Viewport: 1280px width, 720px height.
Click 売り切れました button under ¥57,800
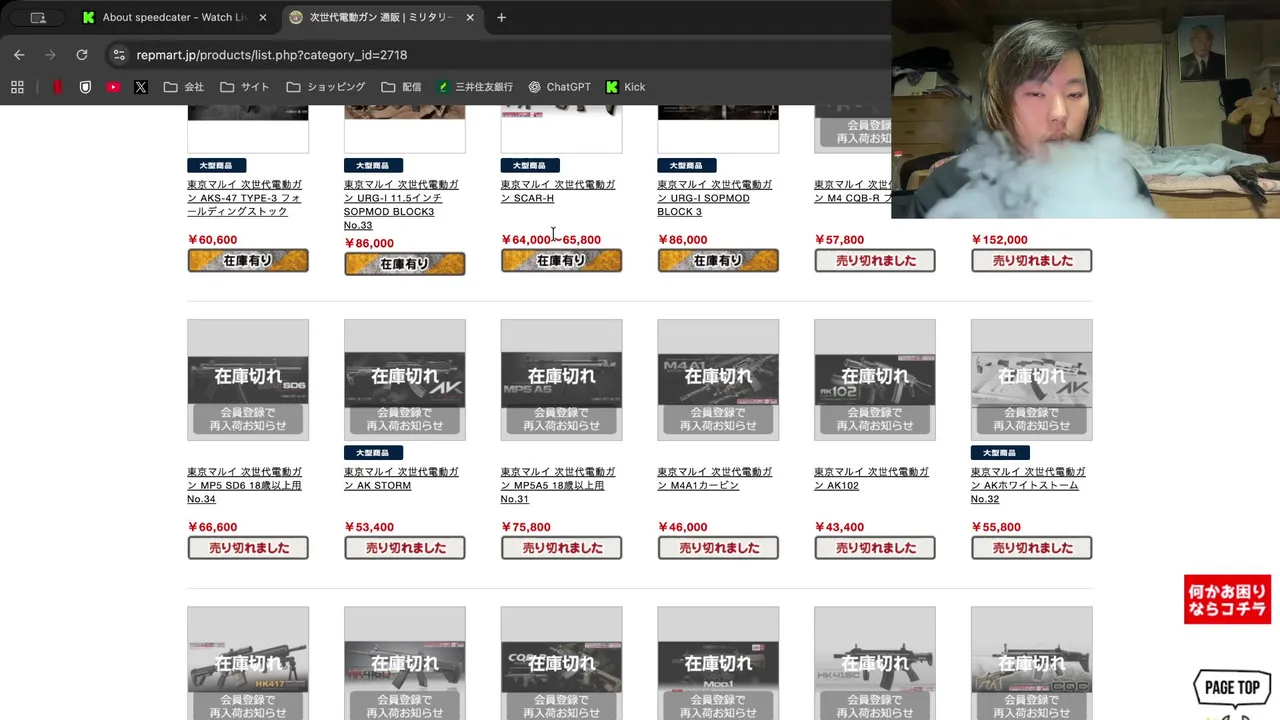tap(875, 261)
